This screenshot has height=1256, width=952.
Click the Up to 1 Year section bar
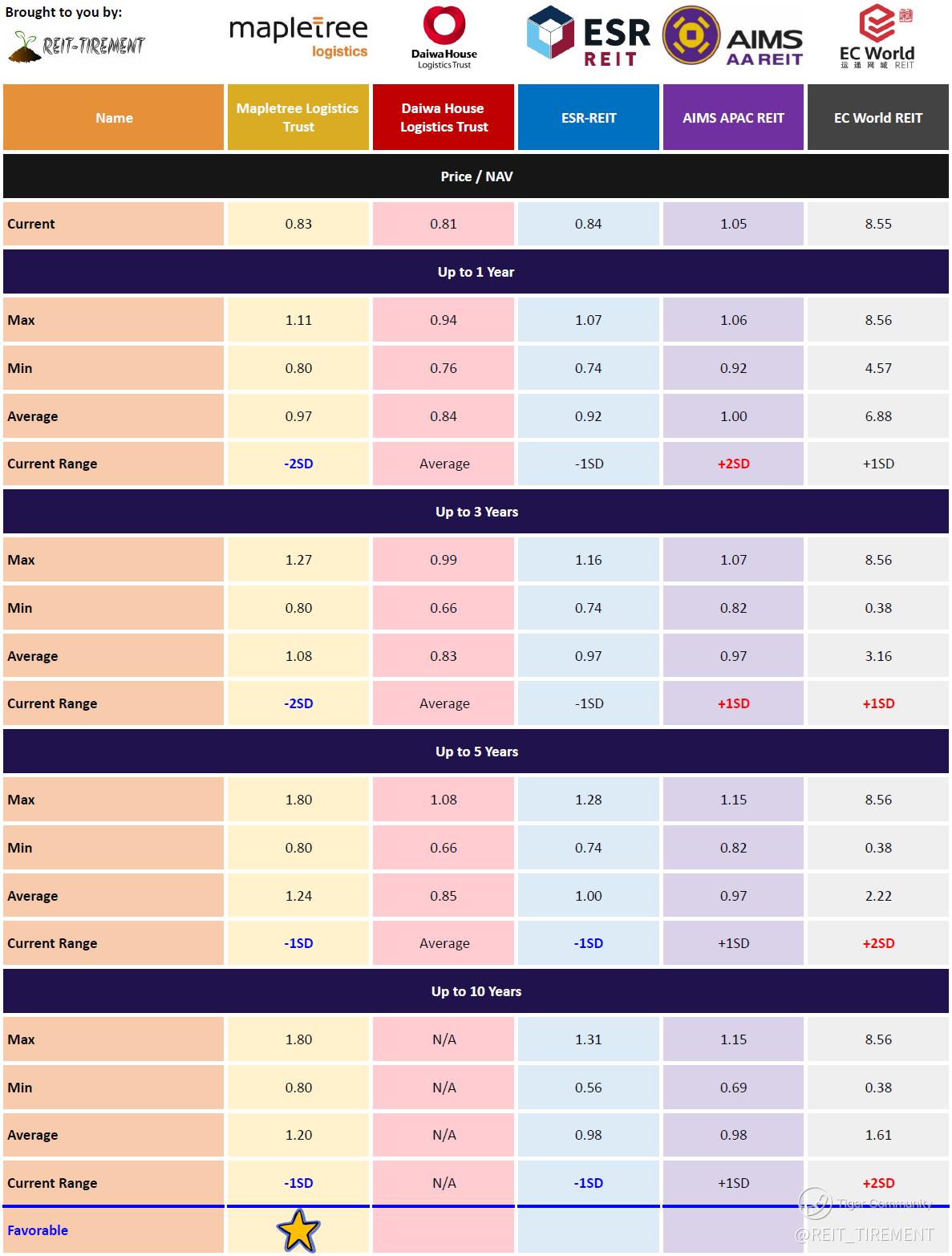pos(476,272)
